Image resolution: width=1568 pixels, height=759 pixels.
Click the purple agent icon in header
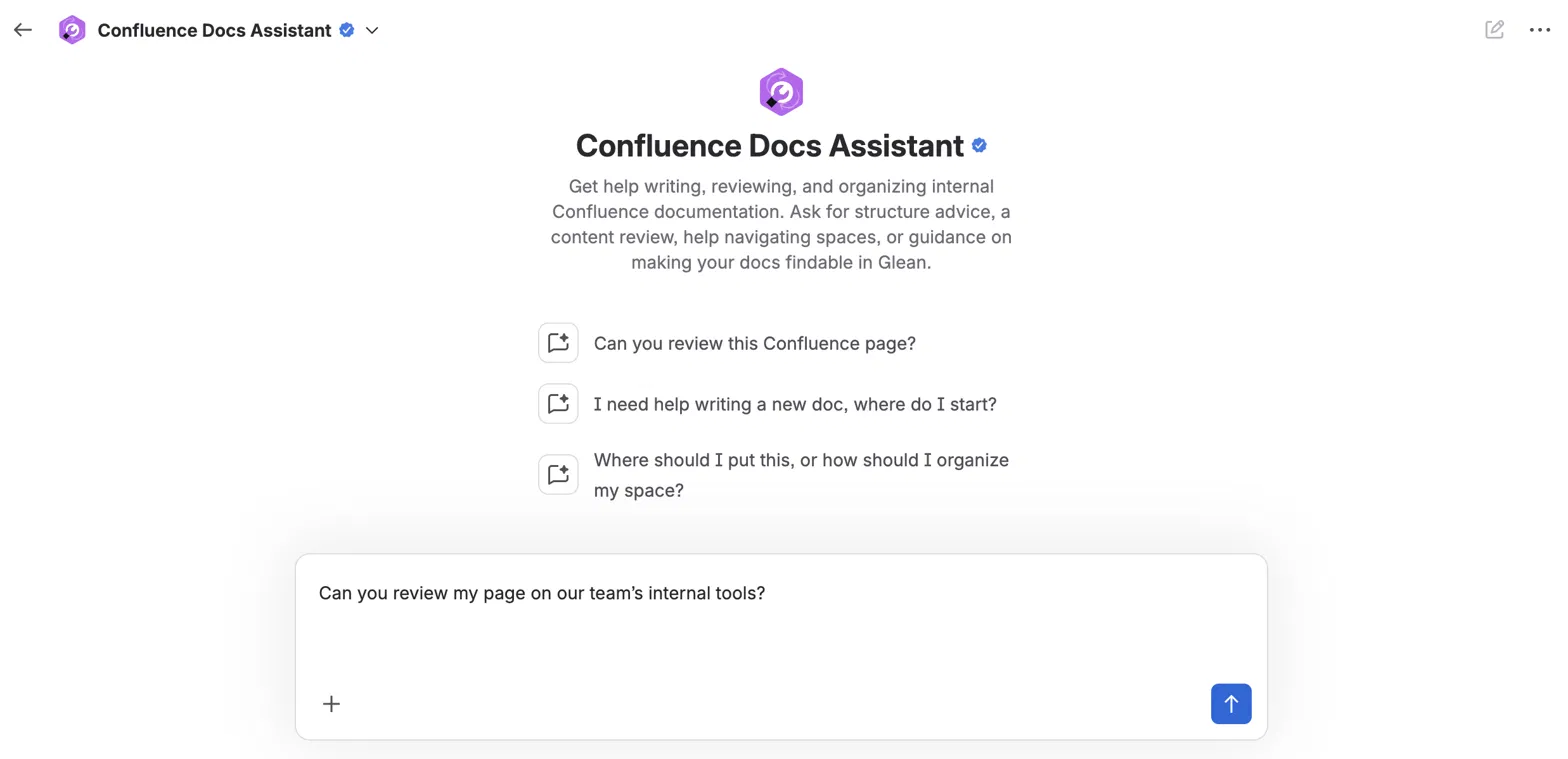pyautogui.click(x=72, y=30)
